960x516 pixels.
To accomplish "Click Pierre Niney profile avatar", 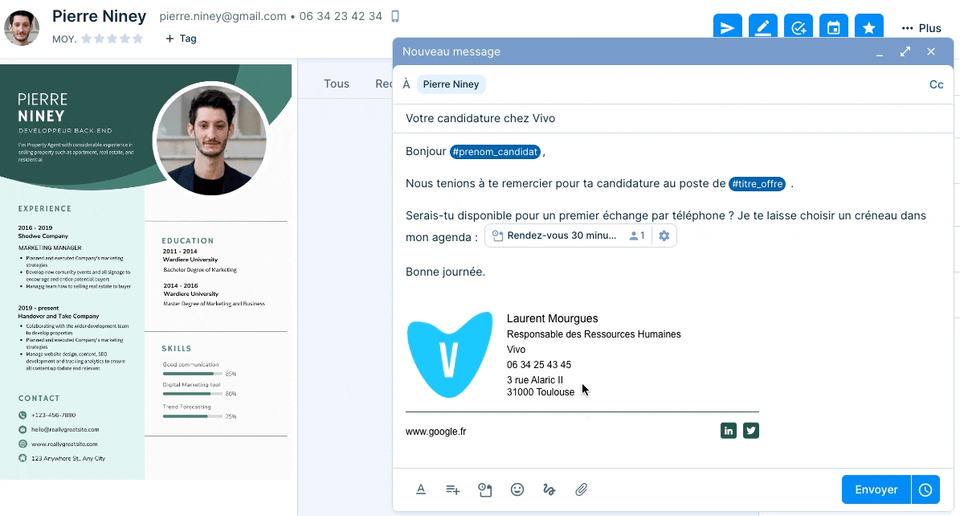I will [22, 28].
